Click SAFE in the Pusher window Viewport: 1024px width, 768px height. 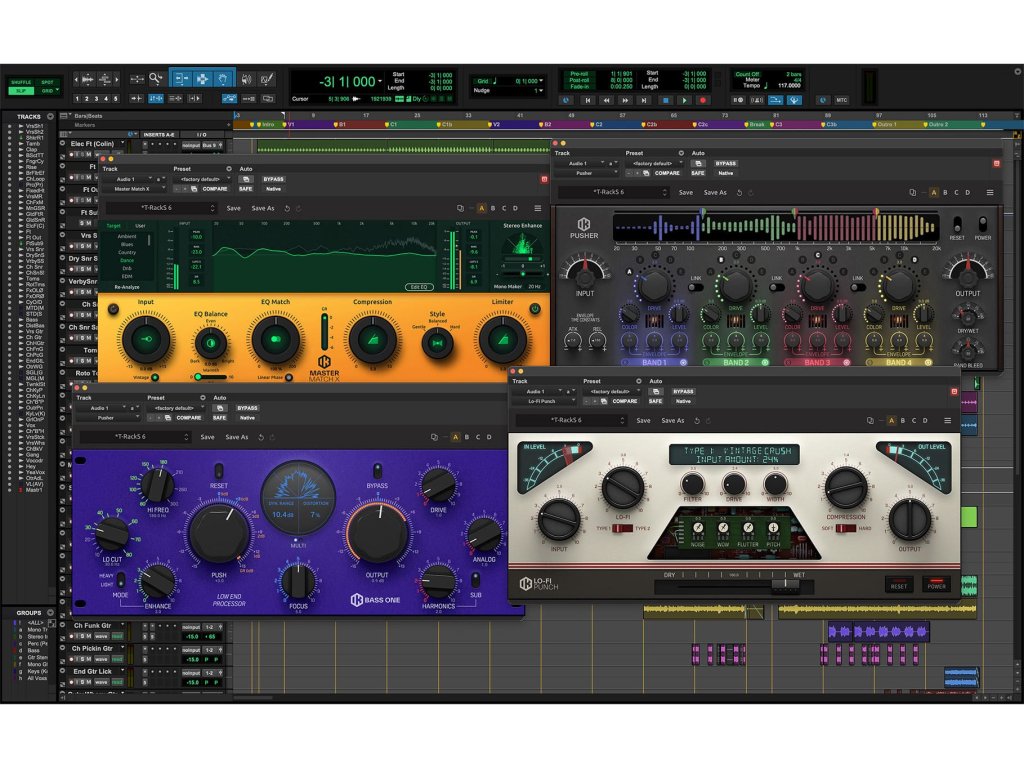(698, 173)
